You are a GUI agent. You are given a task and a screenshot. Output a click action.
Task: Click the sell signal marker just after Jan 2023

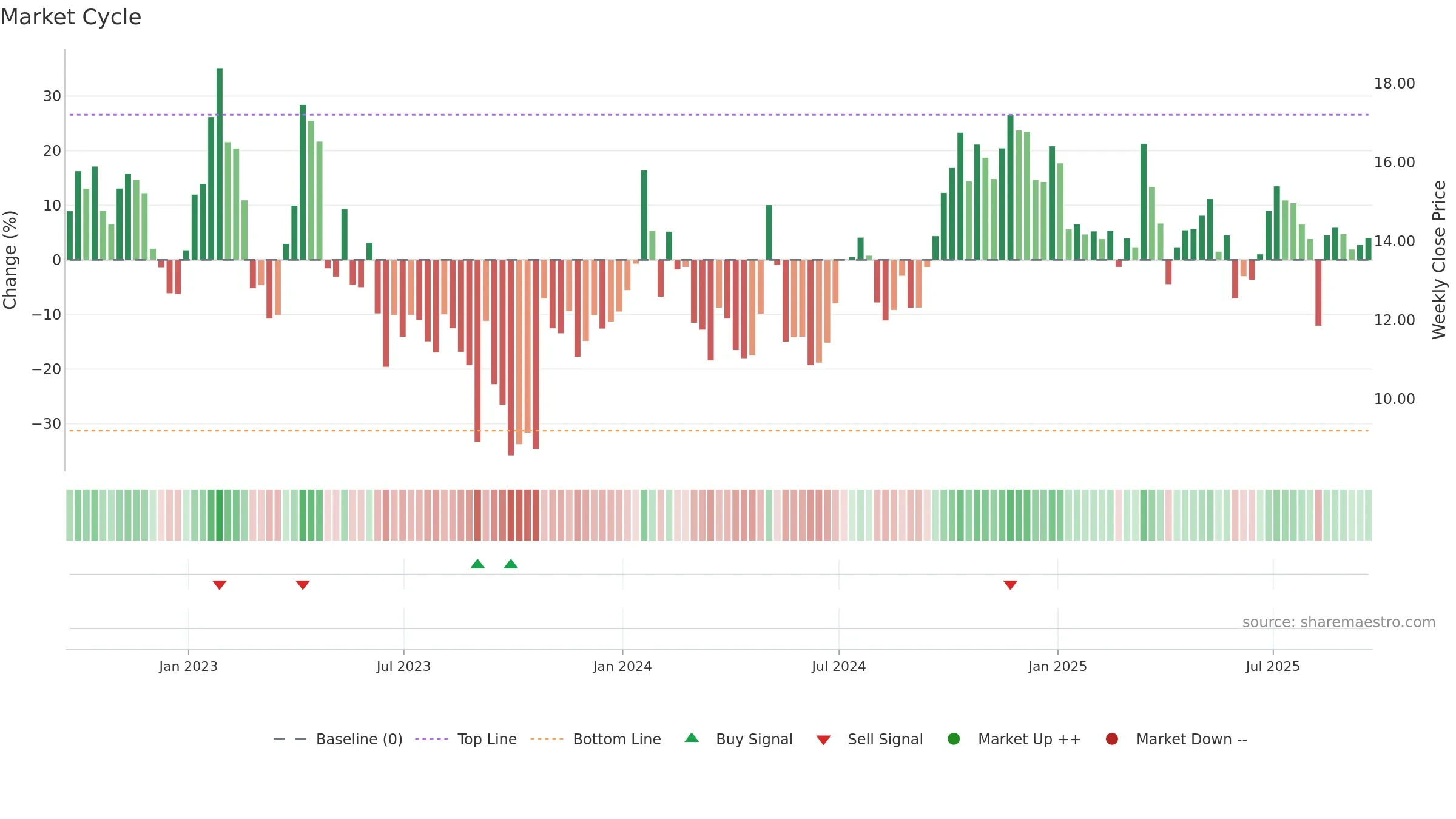pos(220,585)
